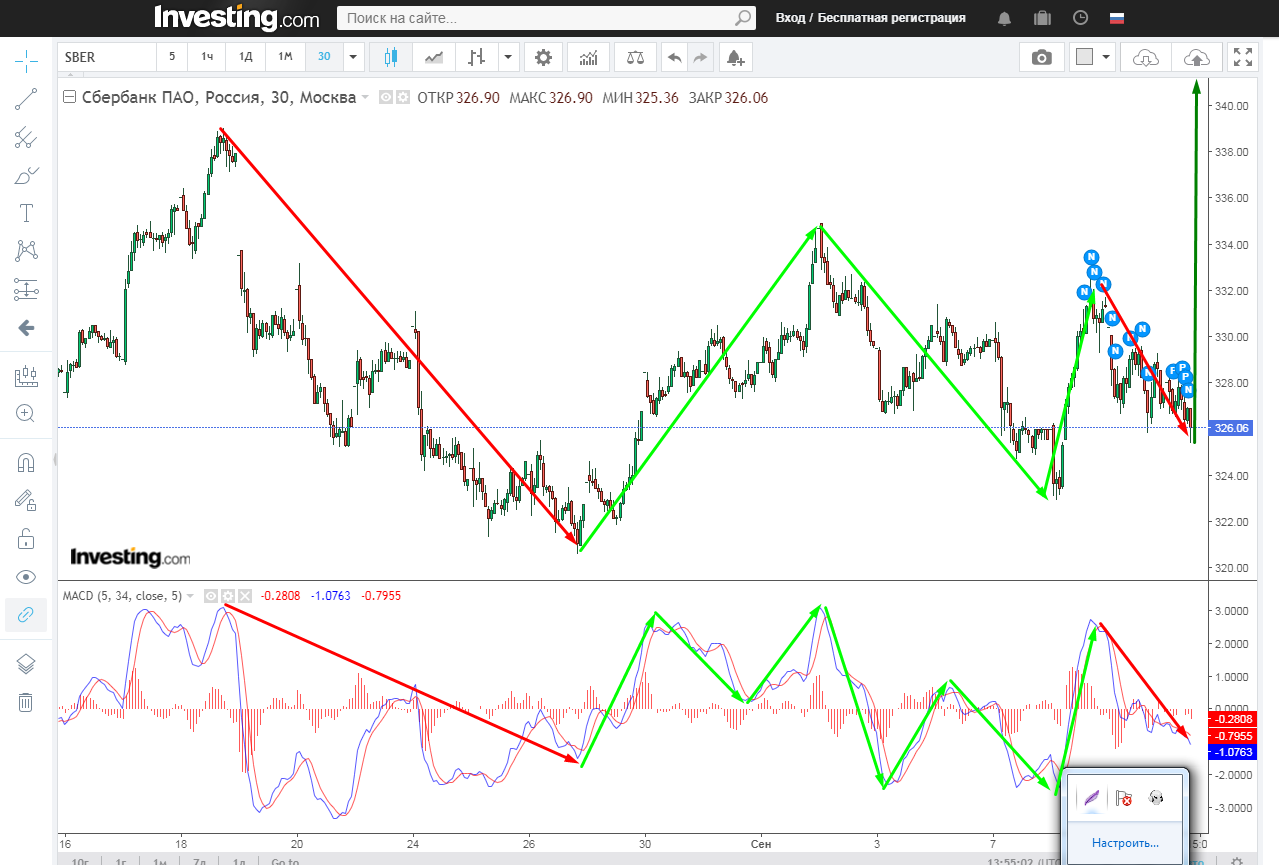This screenshot has width=1279, height=865.
Task: Select the magnet mode tool
Action: tap(26, 463)
